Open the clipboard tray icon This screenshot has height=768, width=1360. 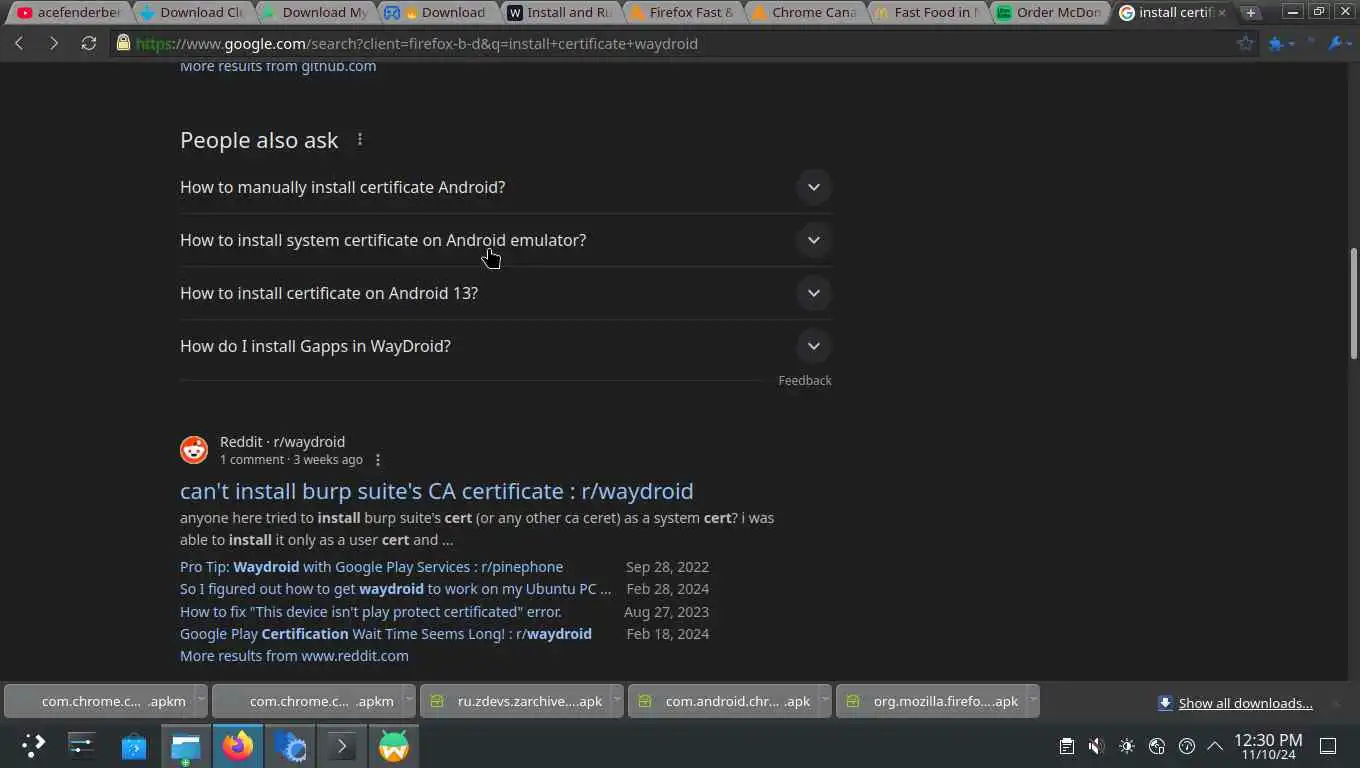click(1067, 746)
